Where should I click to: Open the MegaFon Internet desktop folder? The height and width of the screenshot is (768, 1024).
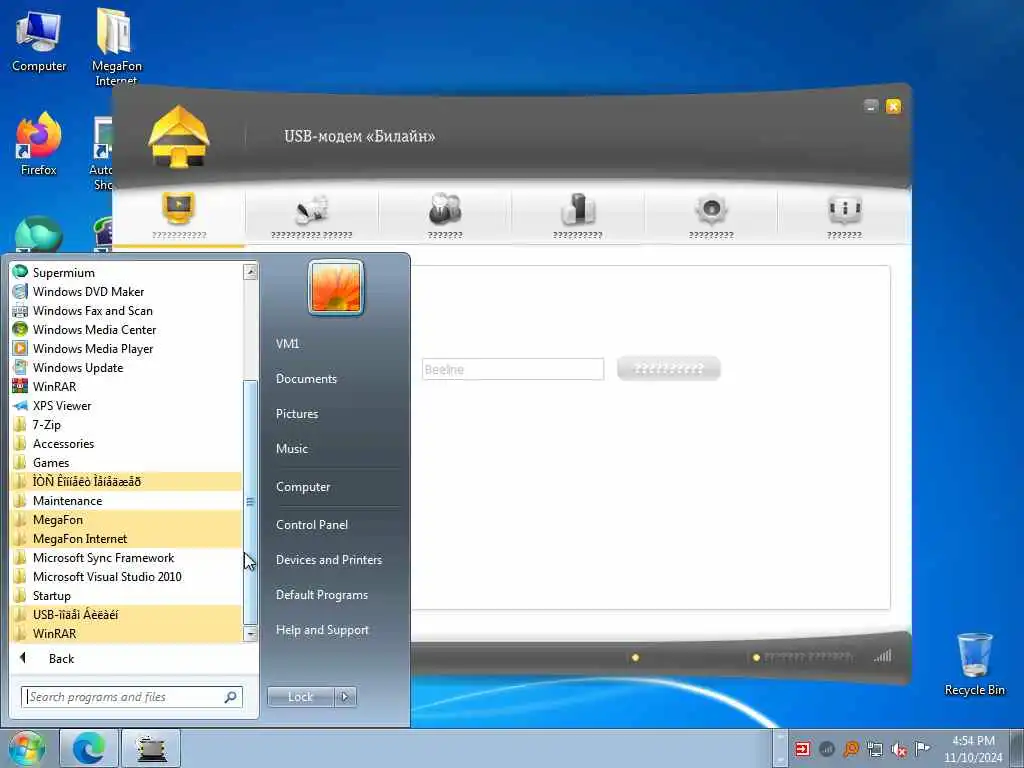[x=116, y=46]
